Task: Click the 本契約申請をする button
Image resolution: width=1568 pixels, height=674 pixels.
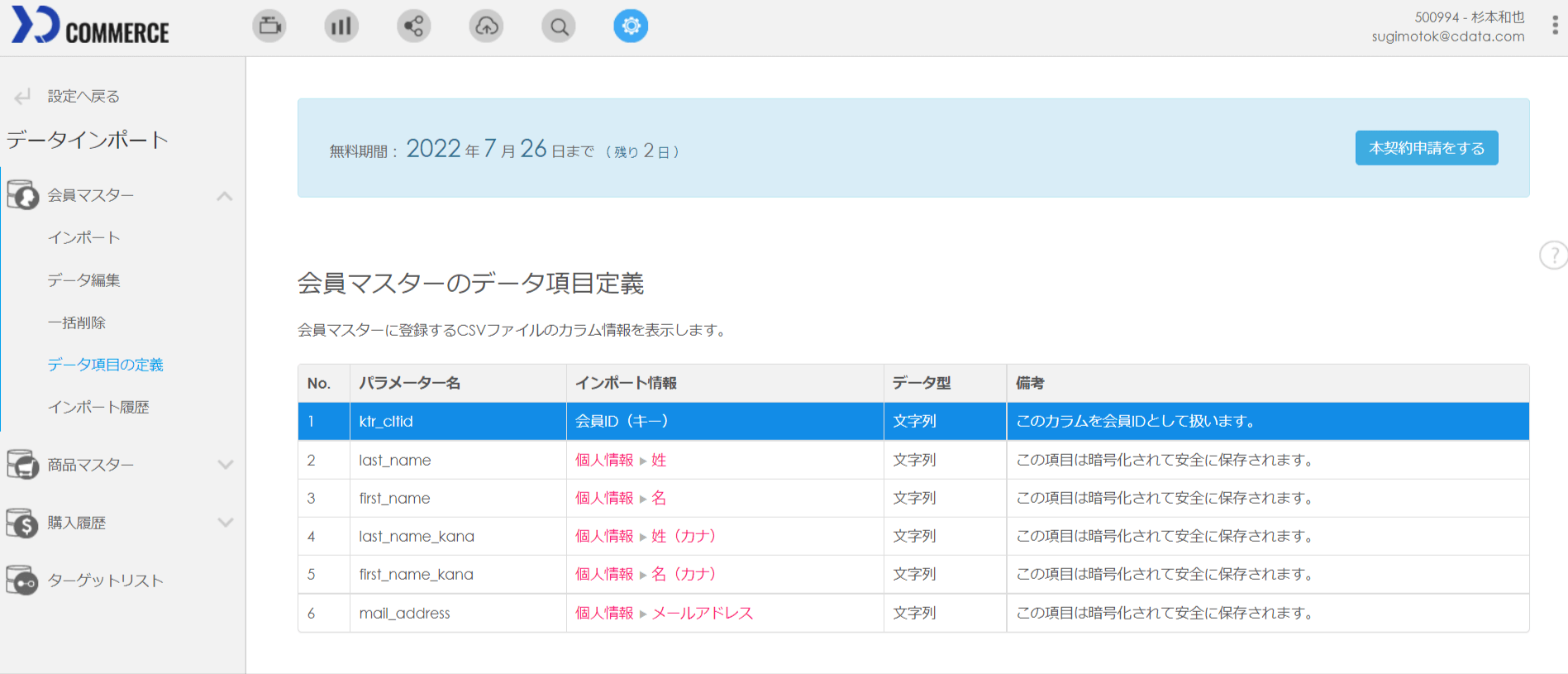Action: click(1426, 148)
